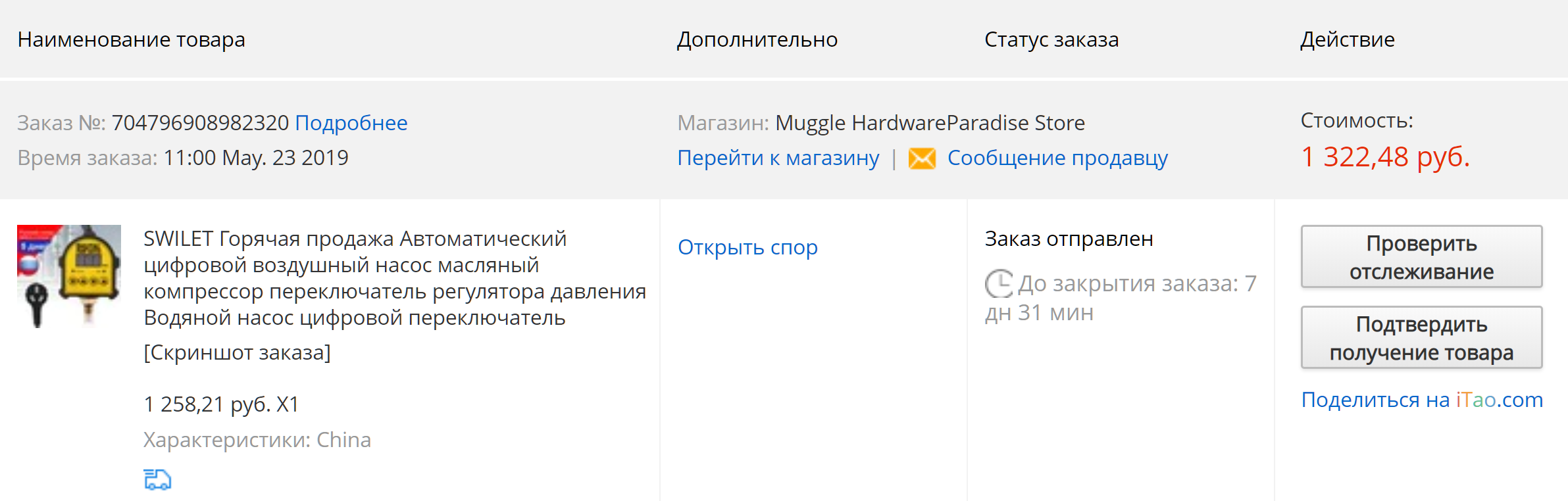The height and width of the screenshot is (501, 1568).
Task: Click the Заказ отправлен status text
Action: [1068, 239]
